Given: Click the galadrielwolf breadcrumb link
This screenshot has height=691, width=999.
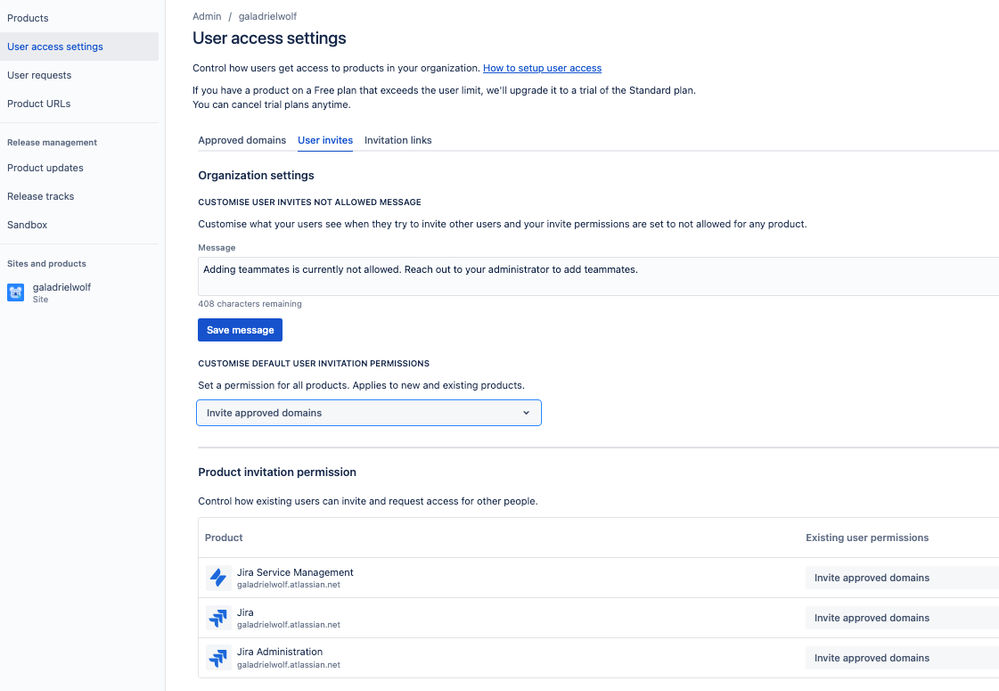Looking at the screenshot, I should pos(268,17).
